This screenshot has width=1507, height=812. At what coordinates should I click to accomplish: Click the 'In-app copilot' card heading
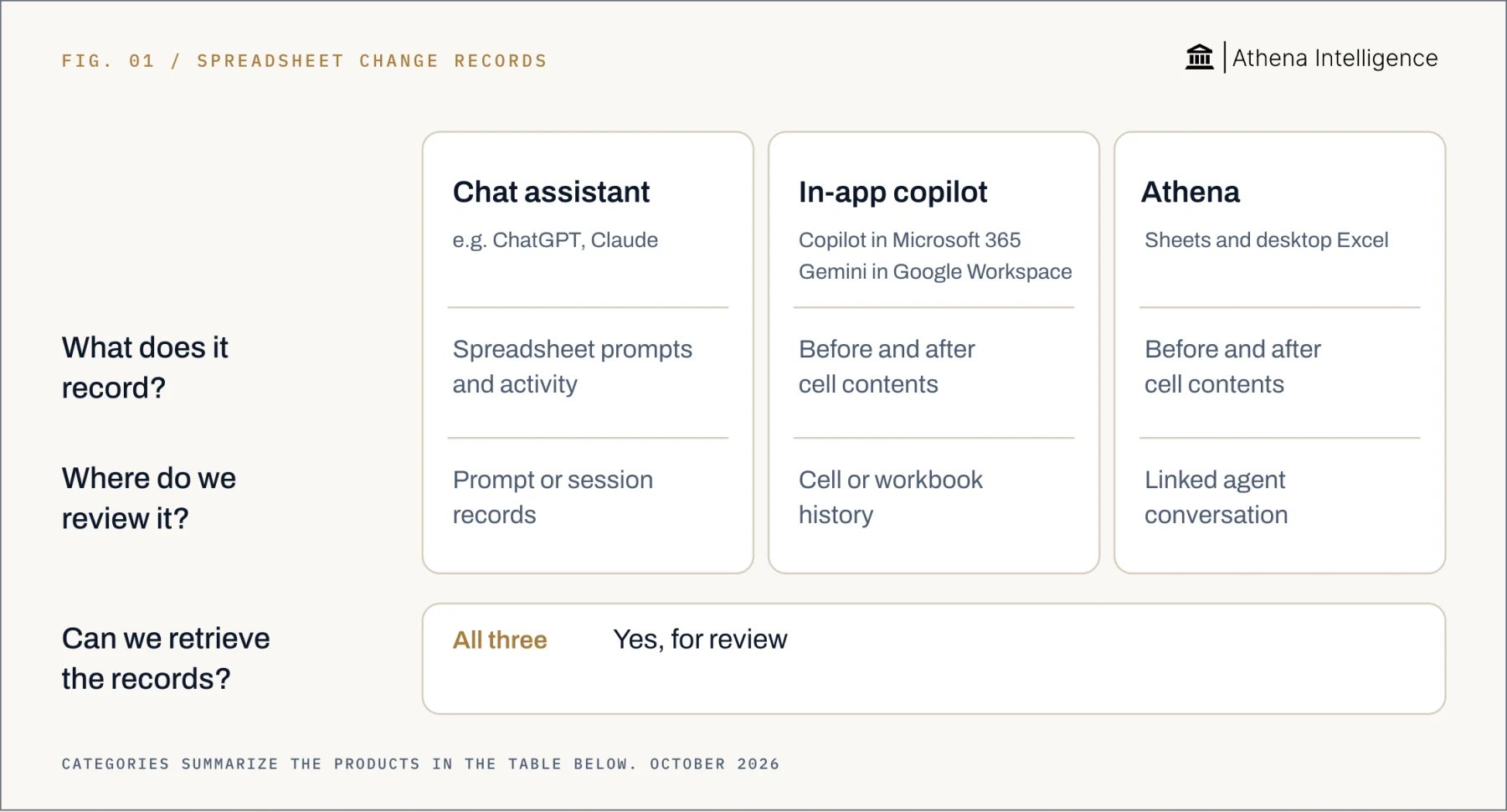(892, 193)
